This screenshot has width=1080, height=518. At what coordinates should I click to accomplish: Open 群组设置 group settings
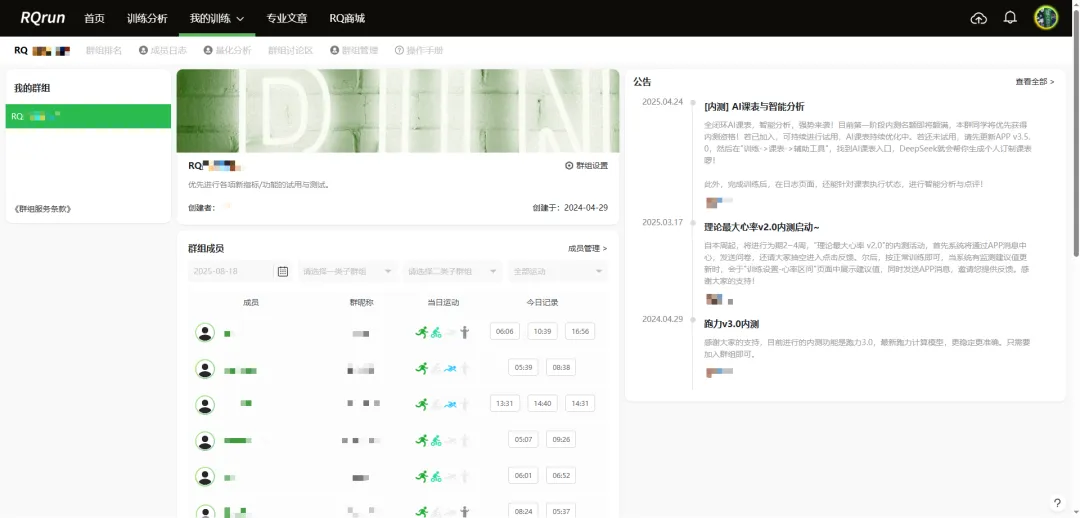pos(586,166)
